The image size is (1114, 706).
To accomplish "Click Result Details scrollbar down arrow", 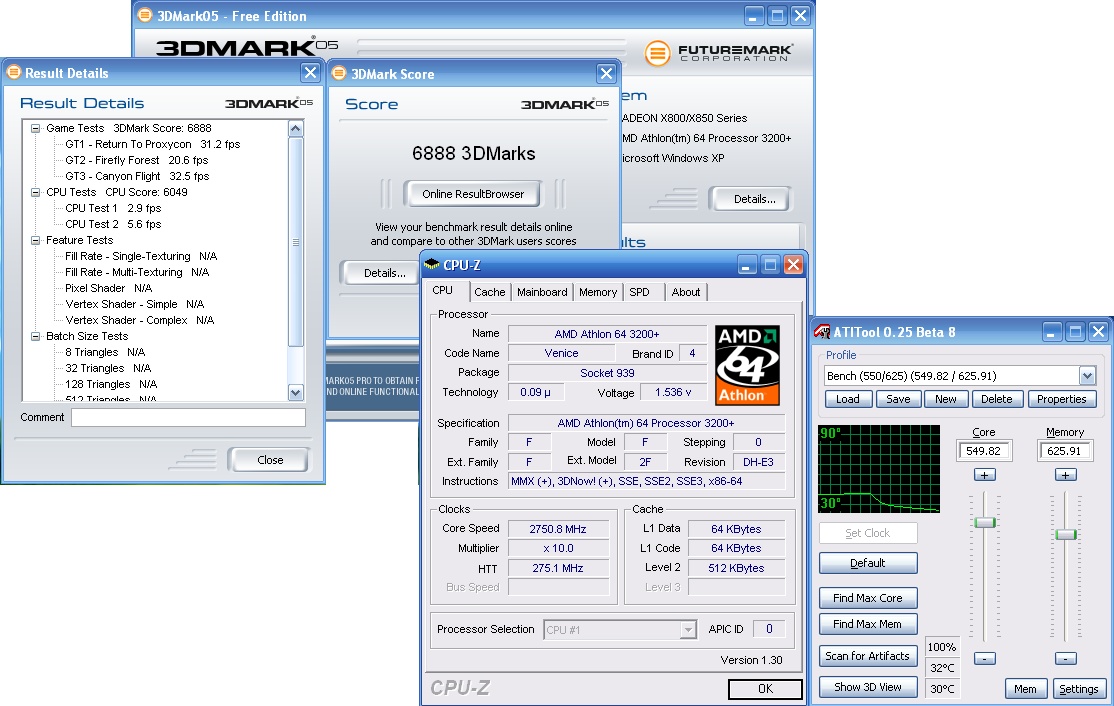I will click(296, 392).
